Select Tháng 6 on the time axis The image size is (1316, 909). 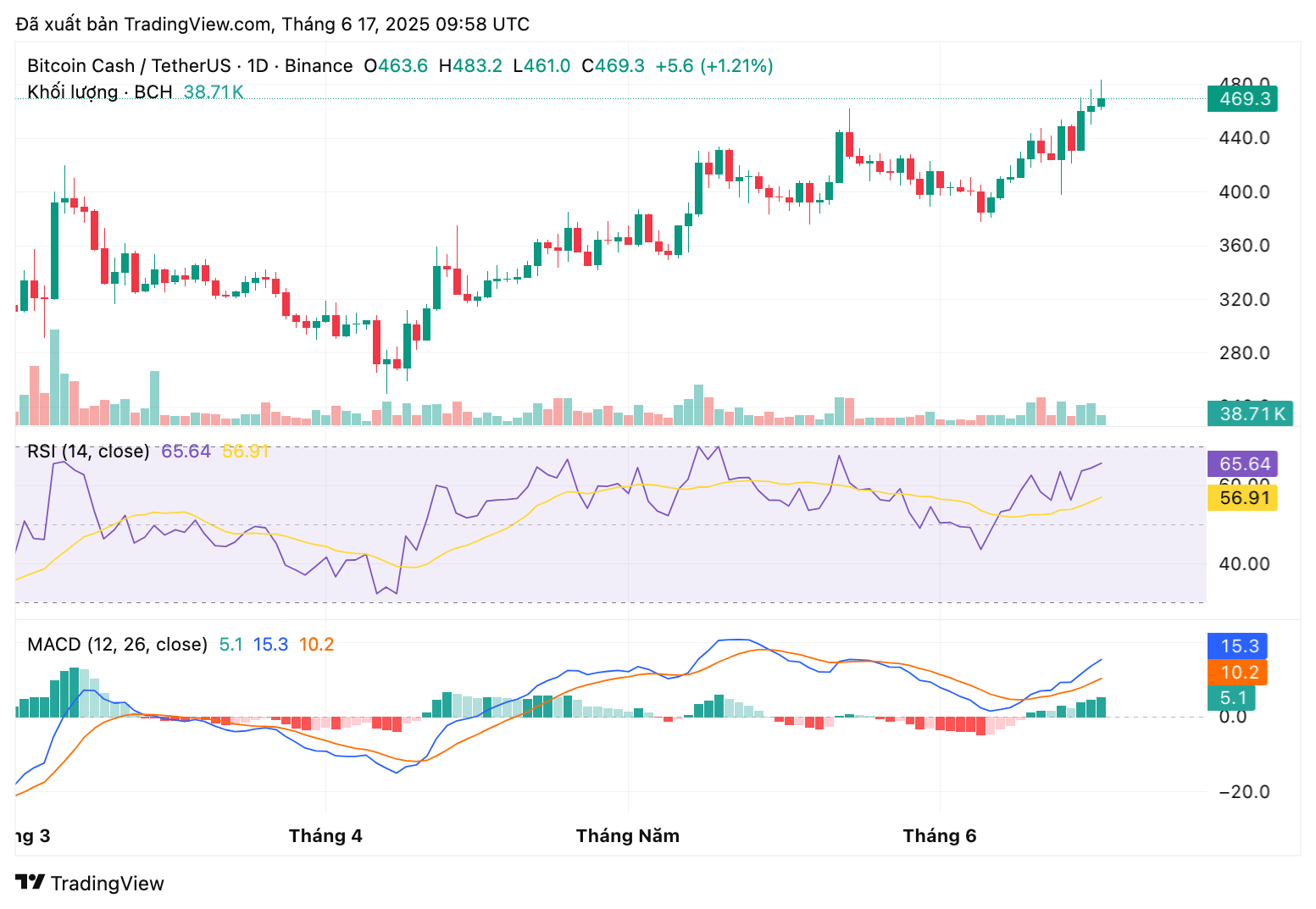(939, 836)
